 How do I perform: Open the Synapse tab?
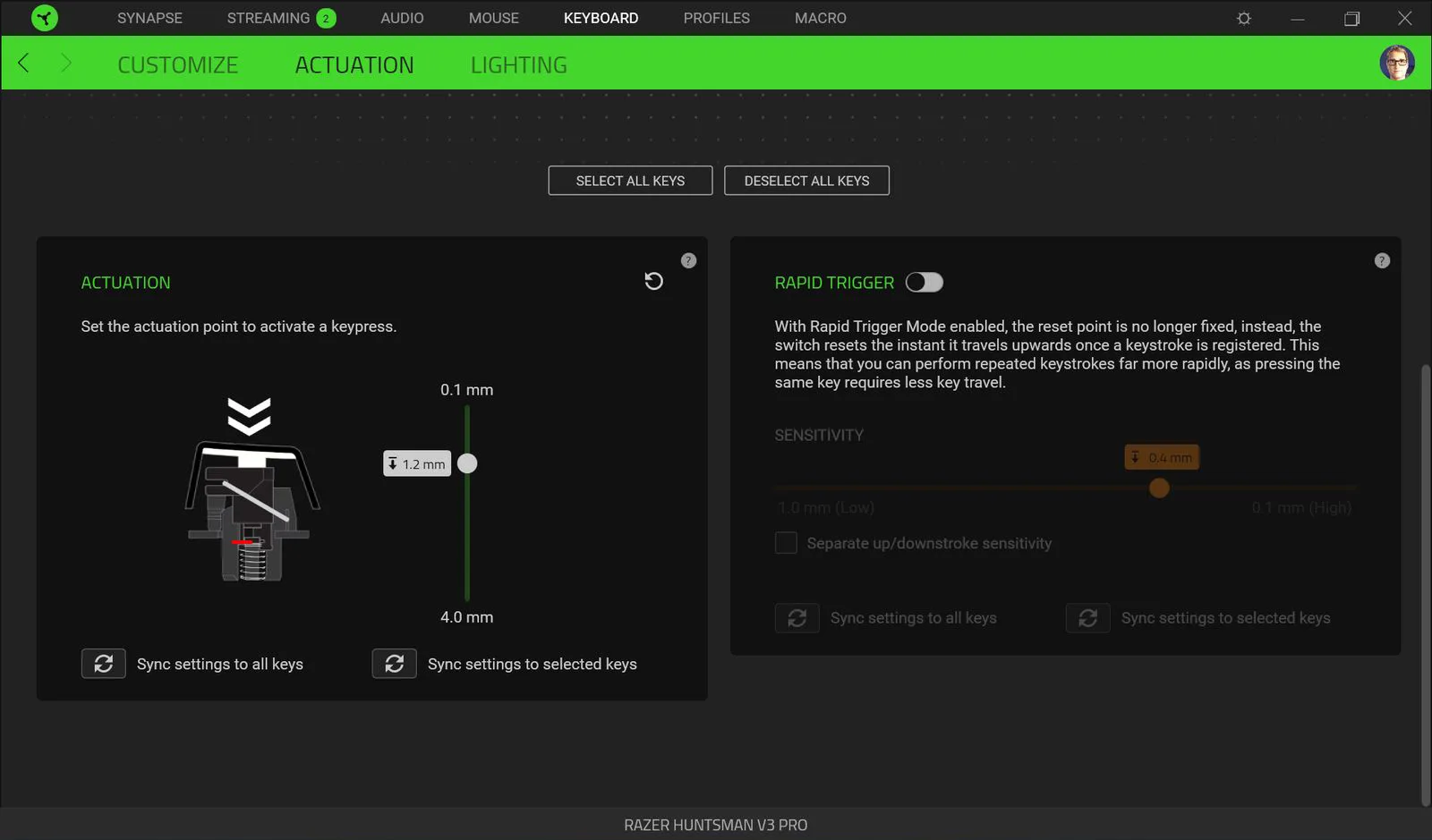tap(149, 18)
